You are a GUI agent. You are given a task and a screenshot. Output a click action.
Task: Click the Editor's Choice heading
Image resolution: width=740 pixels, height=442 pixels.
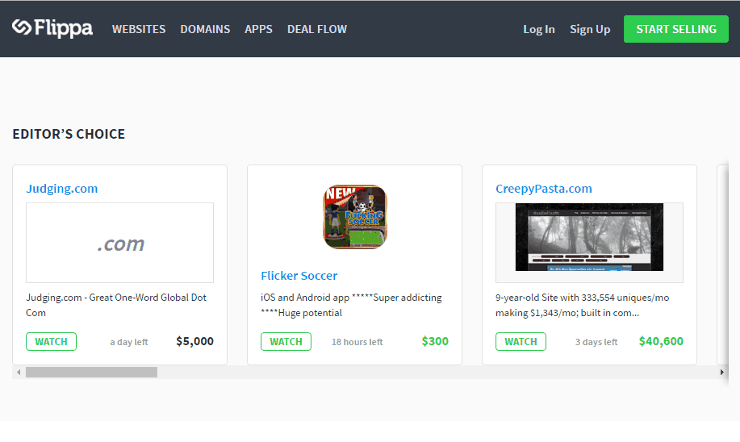[69, 134]
